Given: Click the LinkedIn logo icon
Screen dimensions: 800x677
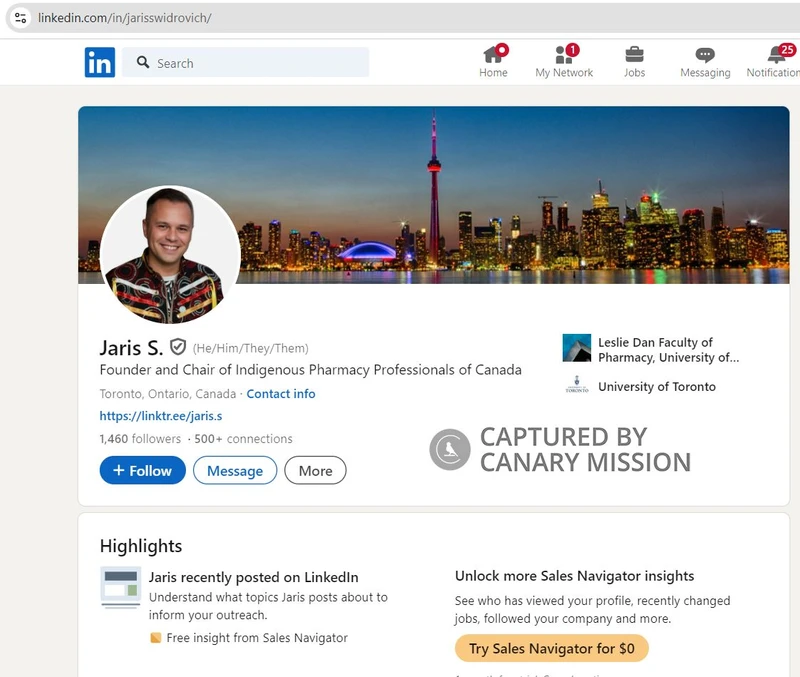Looking at the screenshot, I should pyautogui.click(x=100, y=62).
